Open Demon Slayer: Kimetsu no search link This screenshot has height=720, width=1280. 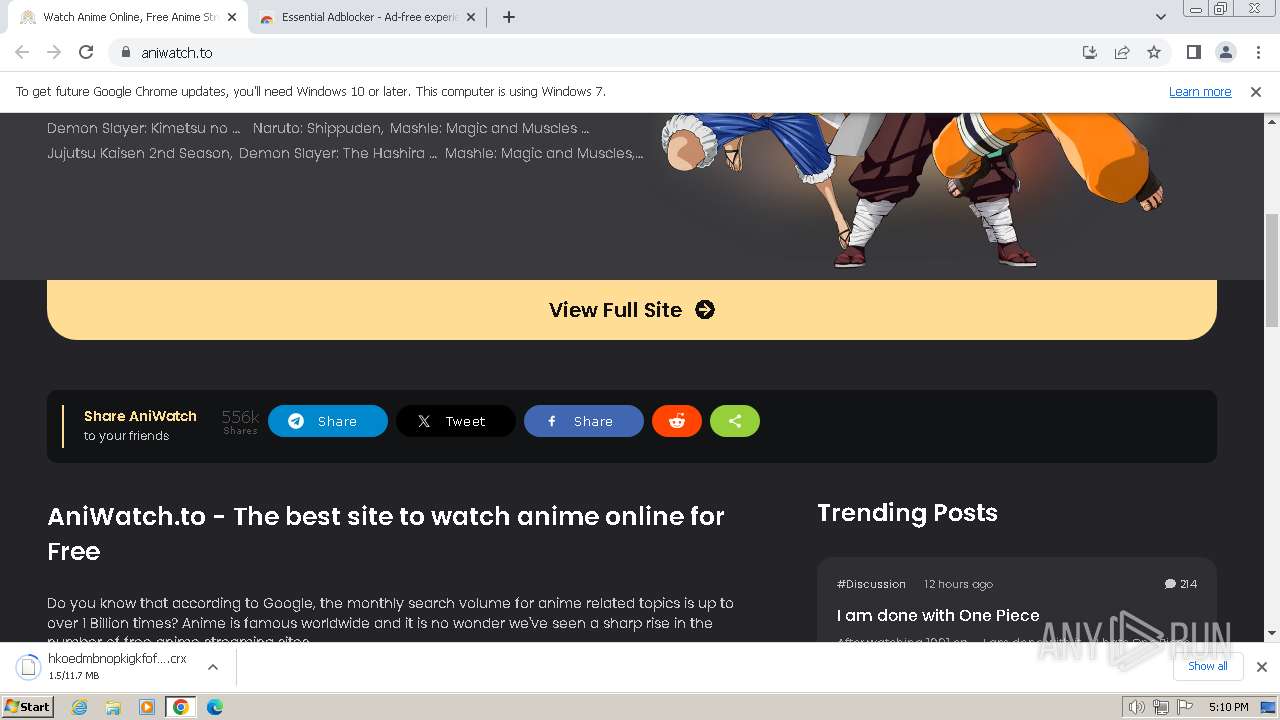(x=143, y=128)
